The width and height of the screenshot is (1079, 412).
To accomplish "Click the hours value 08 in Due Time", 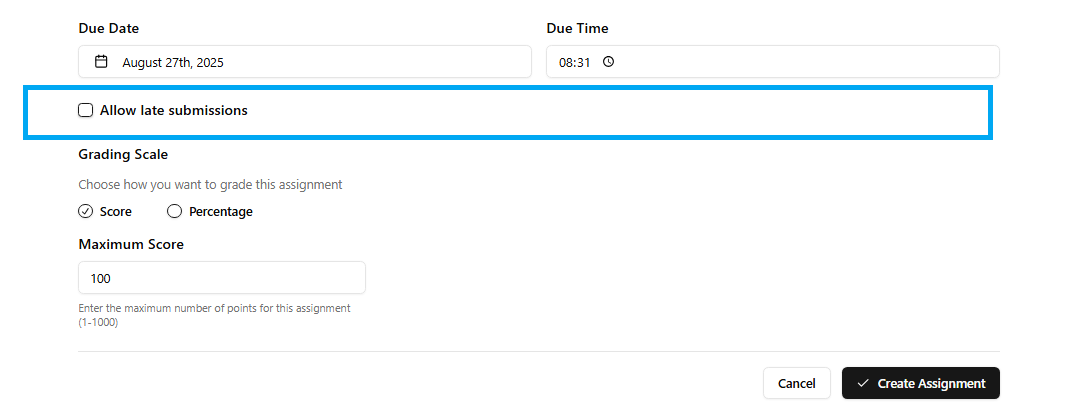I will [566, 62].
